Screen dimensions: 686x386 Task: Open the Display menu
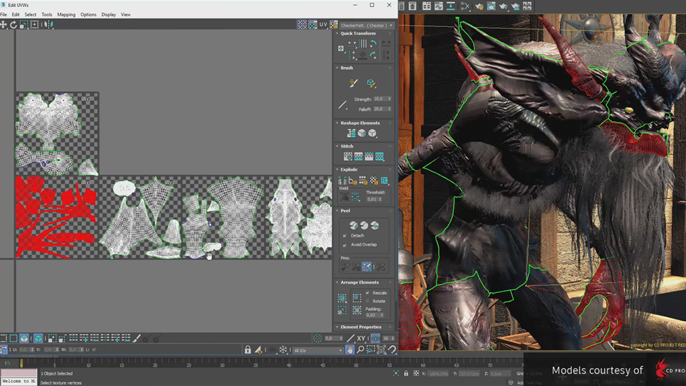tap(109, 14)
